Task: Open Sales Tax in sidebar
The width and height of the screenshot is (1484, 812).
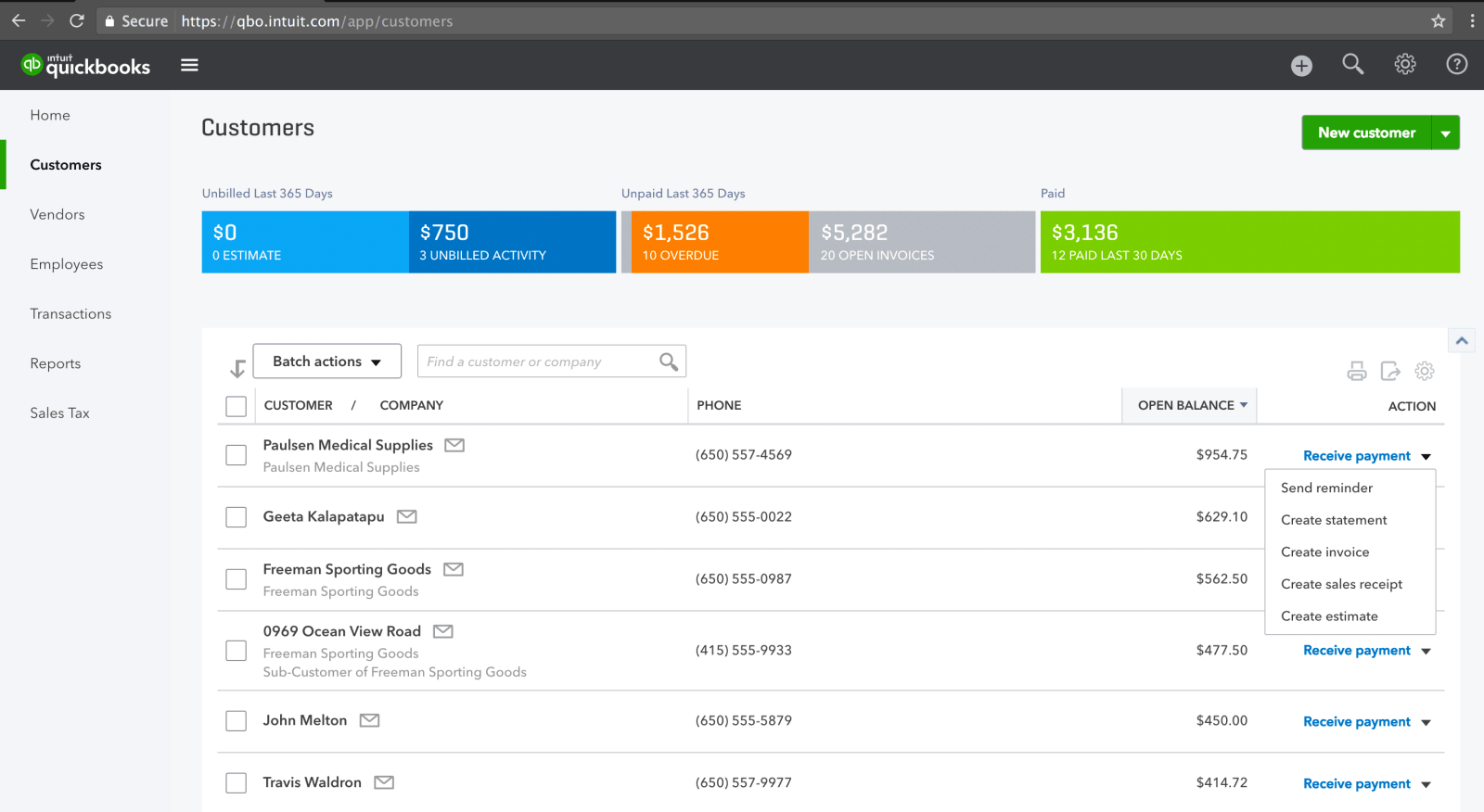Action: point(60,412)
